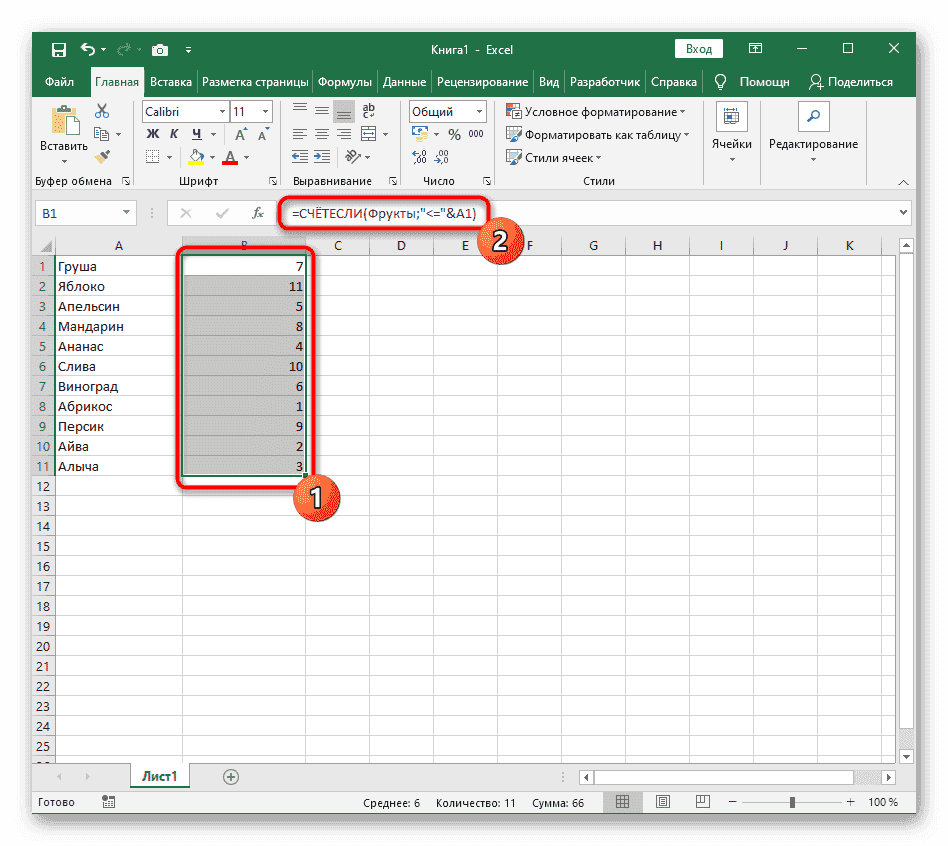Add a new sheet with plus icon
This screenshot has height=846, width=948.
coord(231,776)
